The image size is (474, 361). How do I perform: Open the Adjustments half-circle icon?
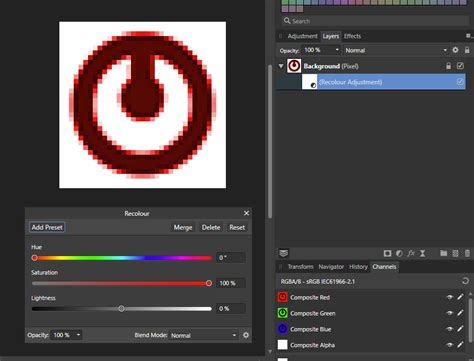pos(399,254)
